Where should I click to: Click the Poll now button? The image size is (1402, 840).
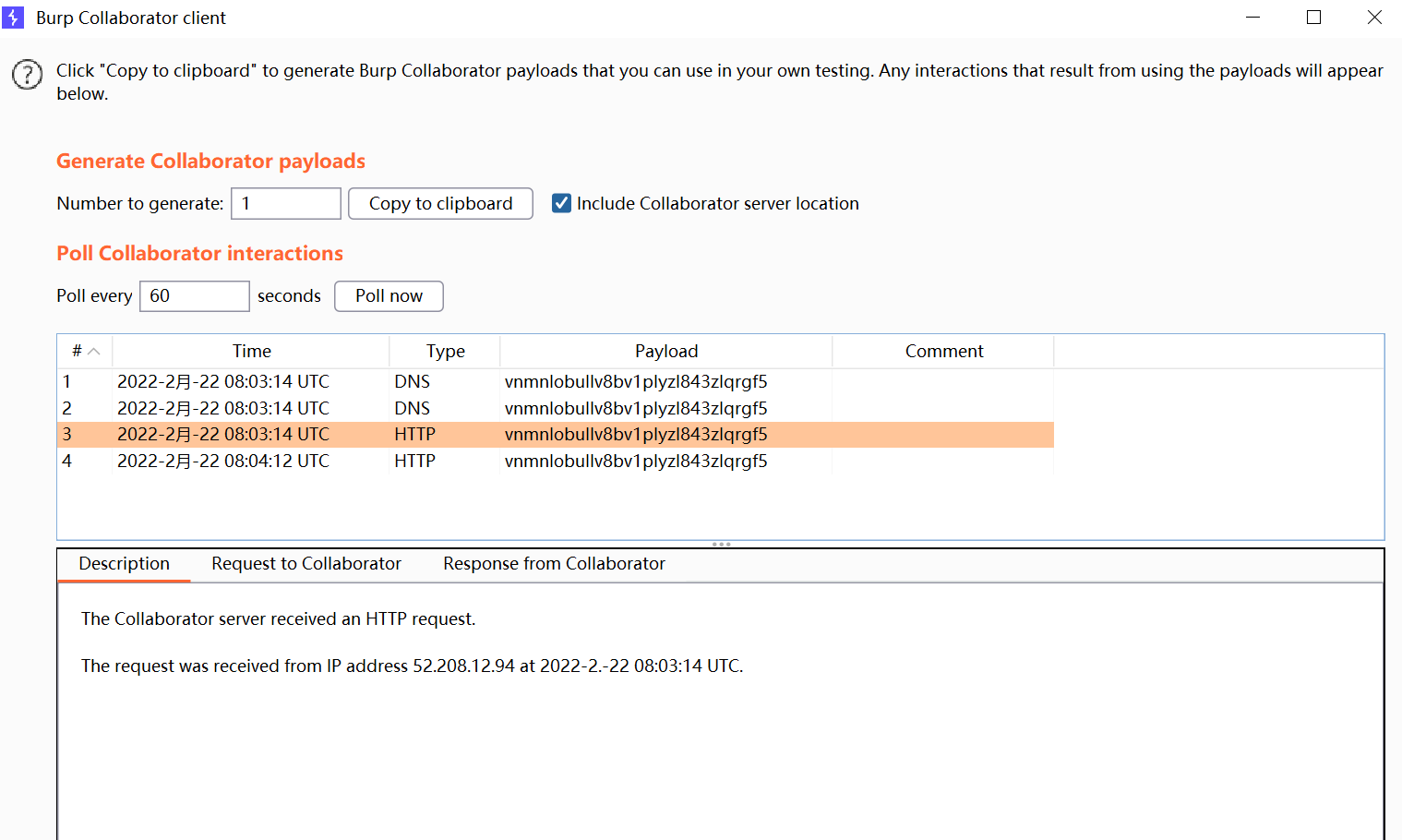389,296
